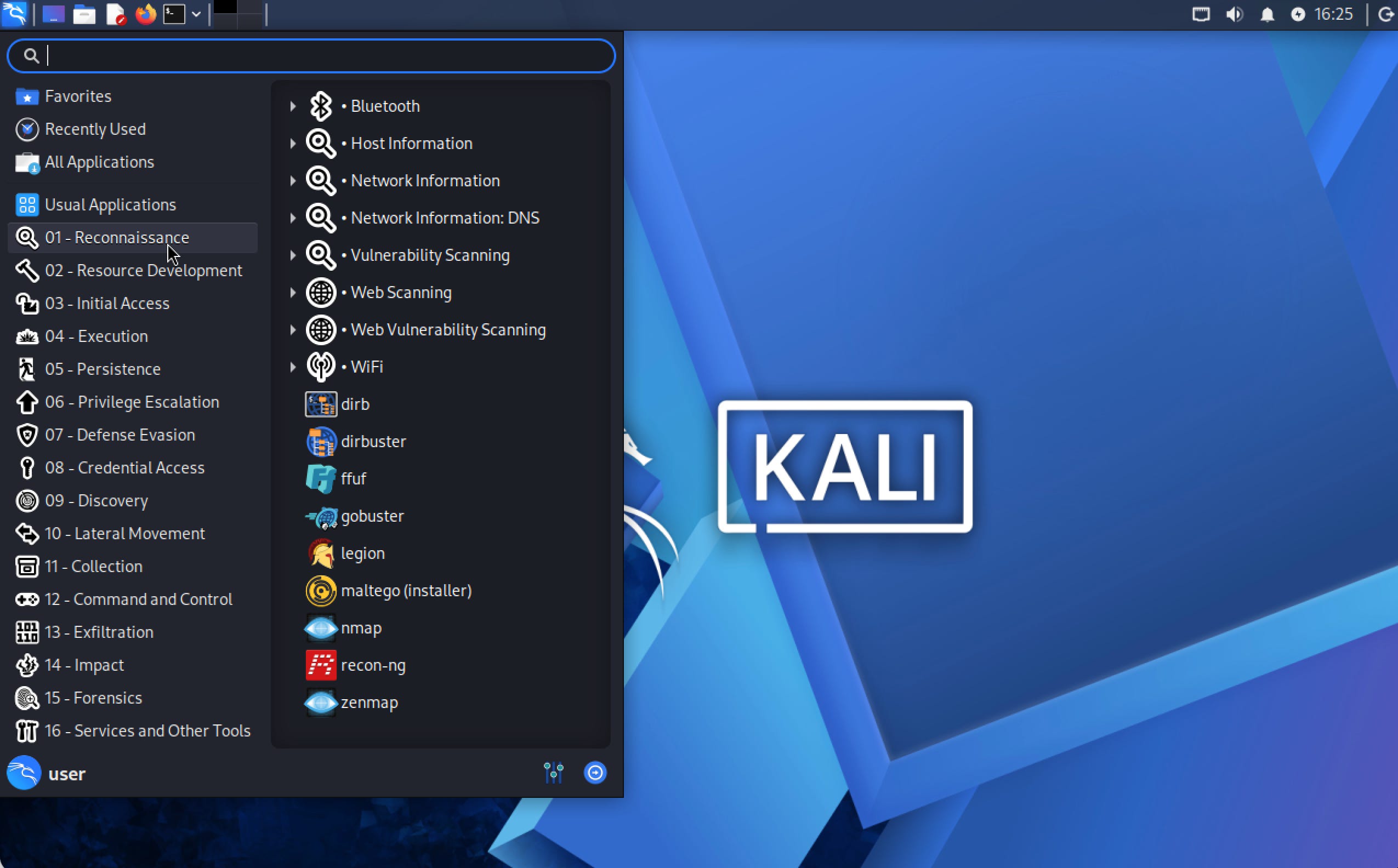Viewport: 1398px width, 868px height.
Task: Click the 04 - Execution icon
Action: 27,336
